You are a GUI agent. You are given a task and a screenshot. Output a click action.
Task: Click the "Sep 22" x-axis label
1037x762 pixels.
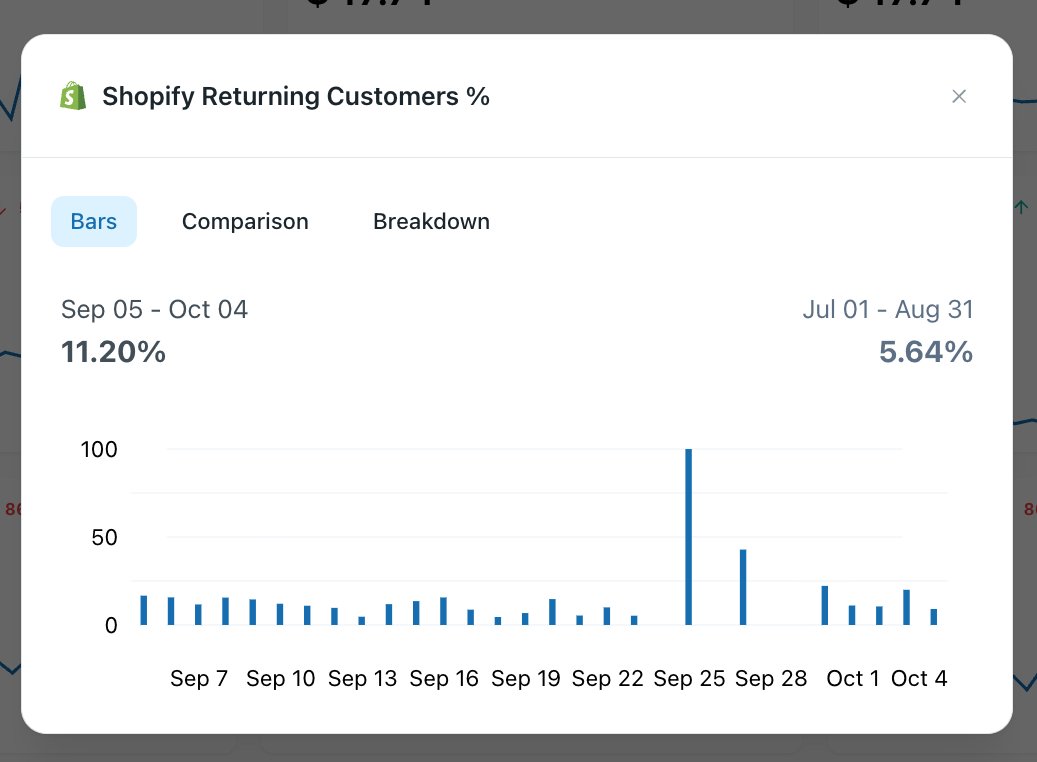coord(607,679)
